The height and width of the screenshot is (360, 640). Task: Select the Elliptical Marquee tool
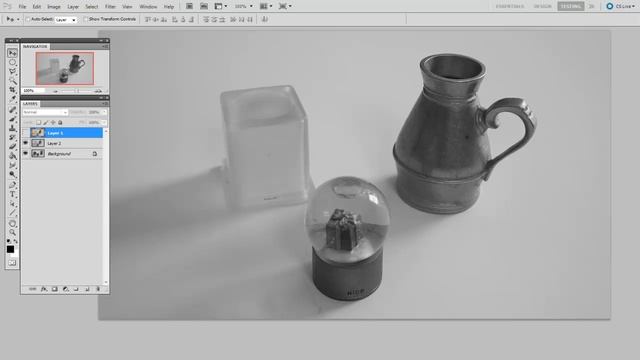coord(12,62)
